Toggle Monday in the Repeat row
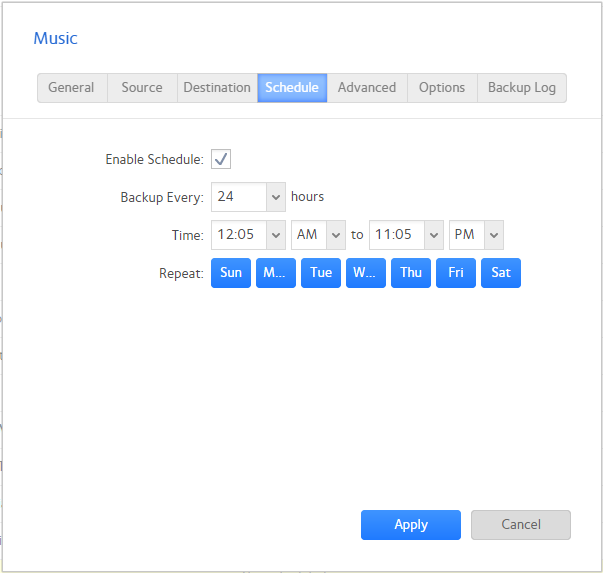Image resolution: width=603 pixels, height=573 pixels. tap(276, 273)
